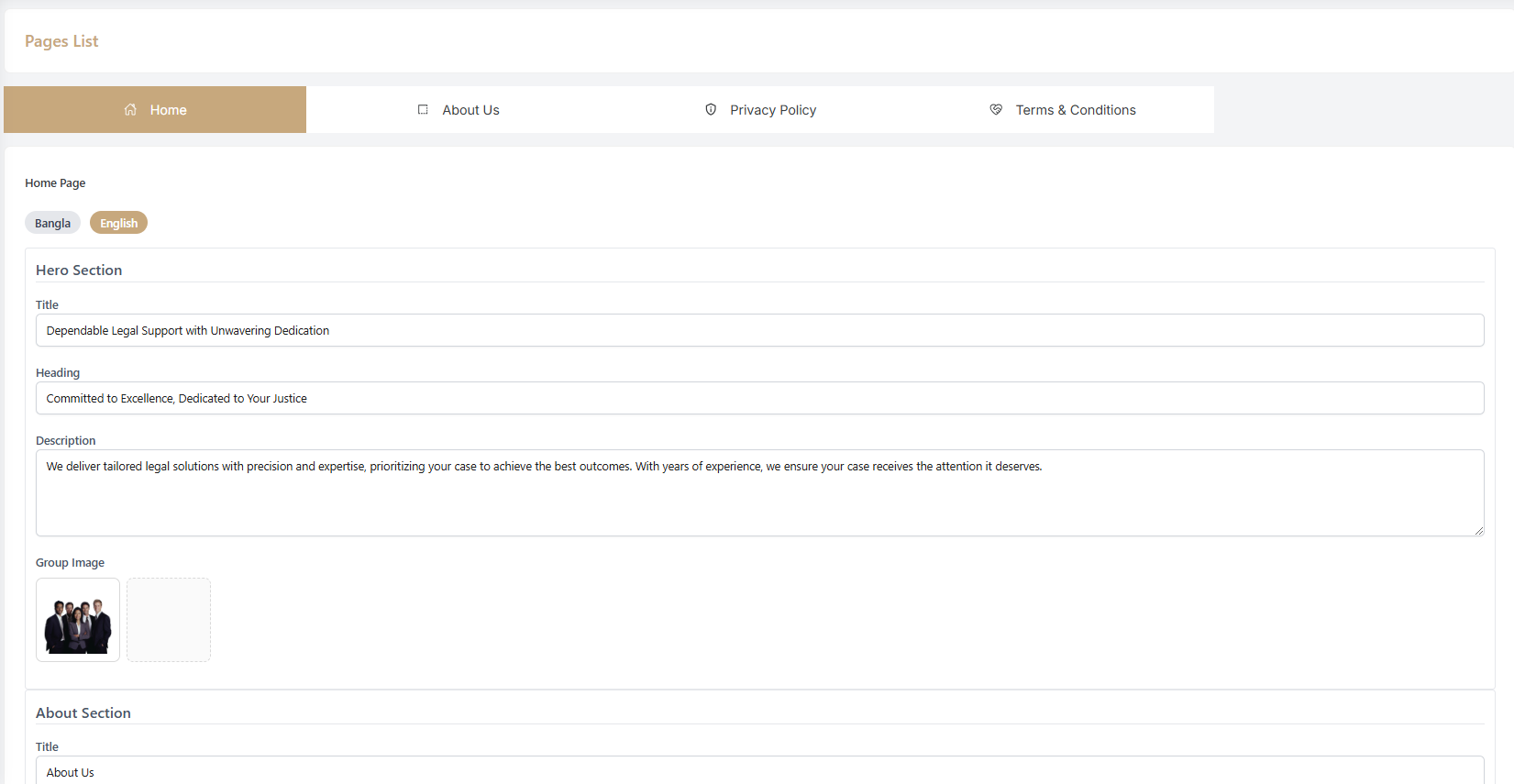
Task: Click the group photo image thumbnail
Action: click(x=78, y=620)
